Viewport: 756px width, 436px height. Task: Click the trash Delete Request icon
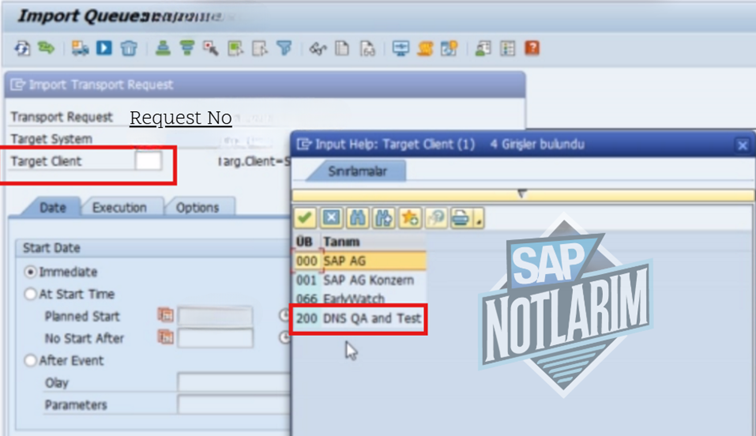coord(129,48)
